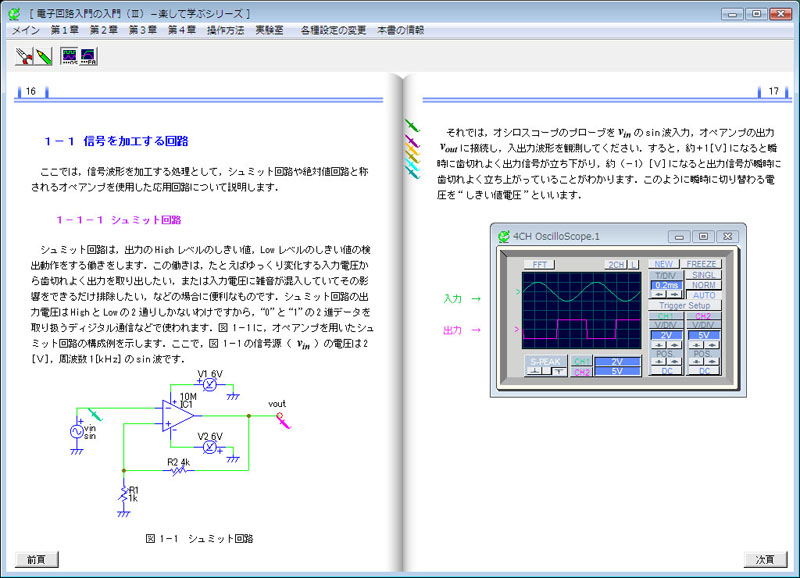Select the vin sine source symbol
This screenshot has width=800, height=578.
[77, 432]
